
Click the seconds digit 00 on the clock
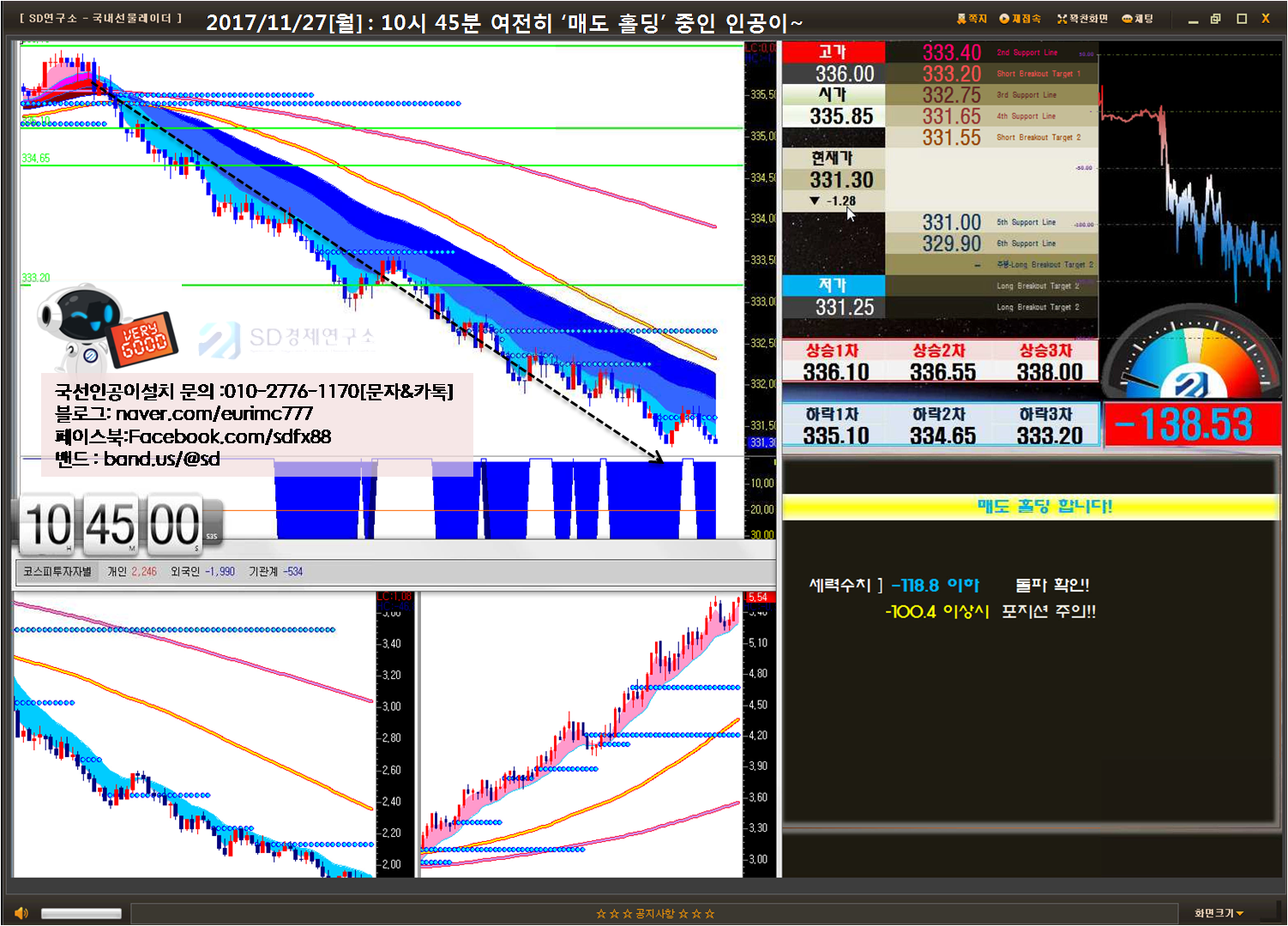(x=175, y=524)
